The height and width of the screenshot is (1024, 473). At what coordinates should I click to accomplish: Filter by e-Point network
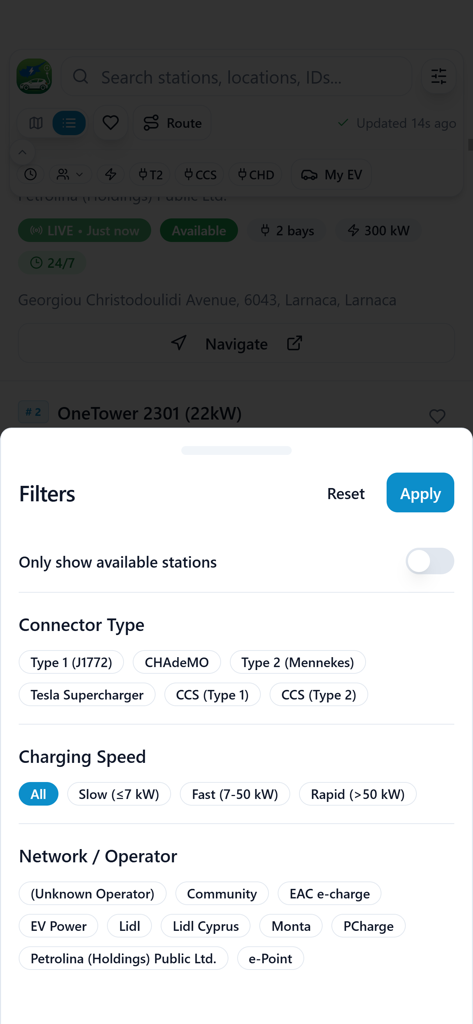pos(270,959)
